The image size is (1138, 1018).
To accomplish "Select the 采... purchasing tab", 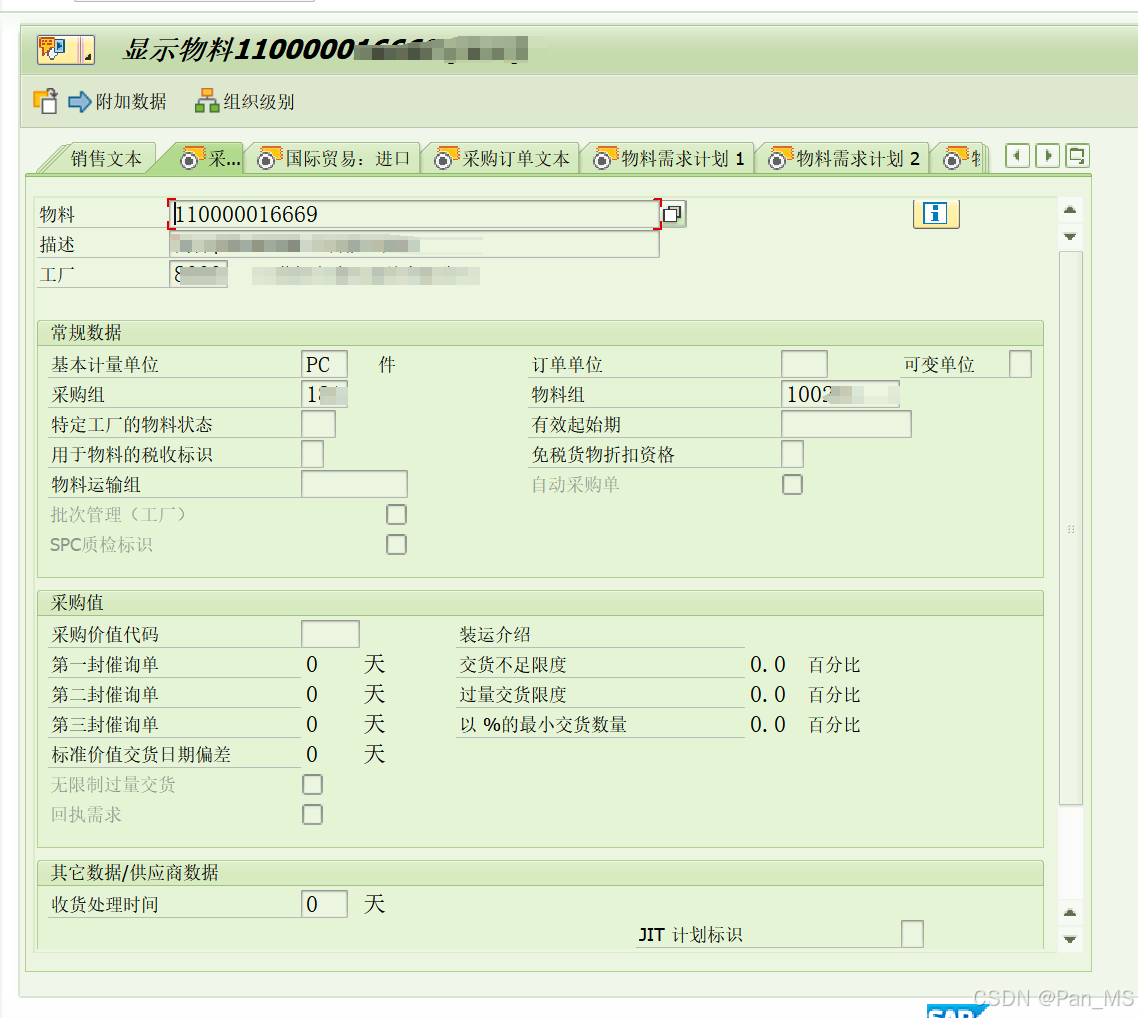I will pyautogui.click(x=211, y=158).
